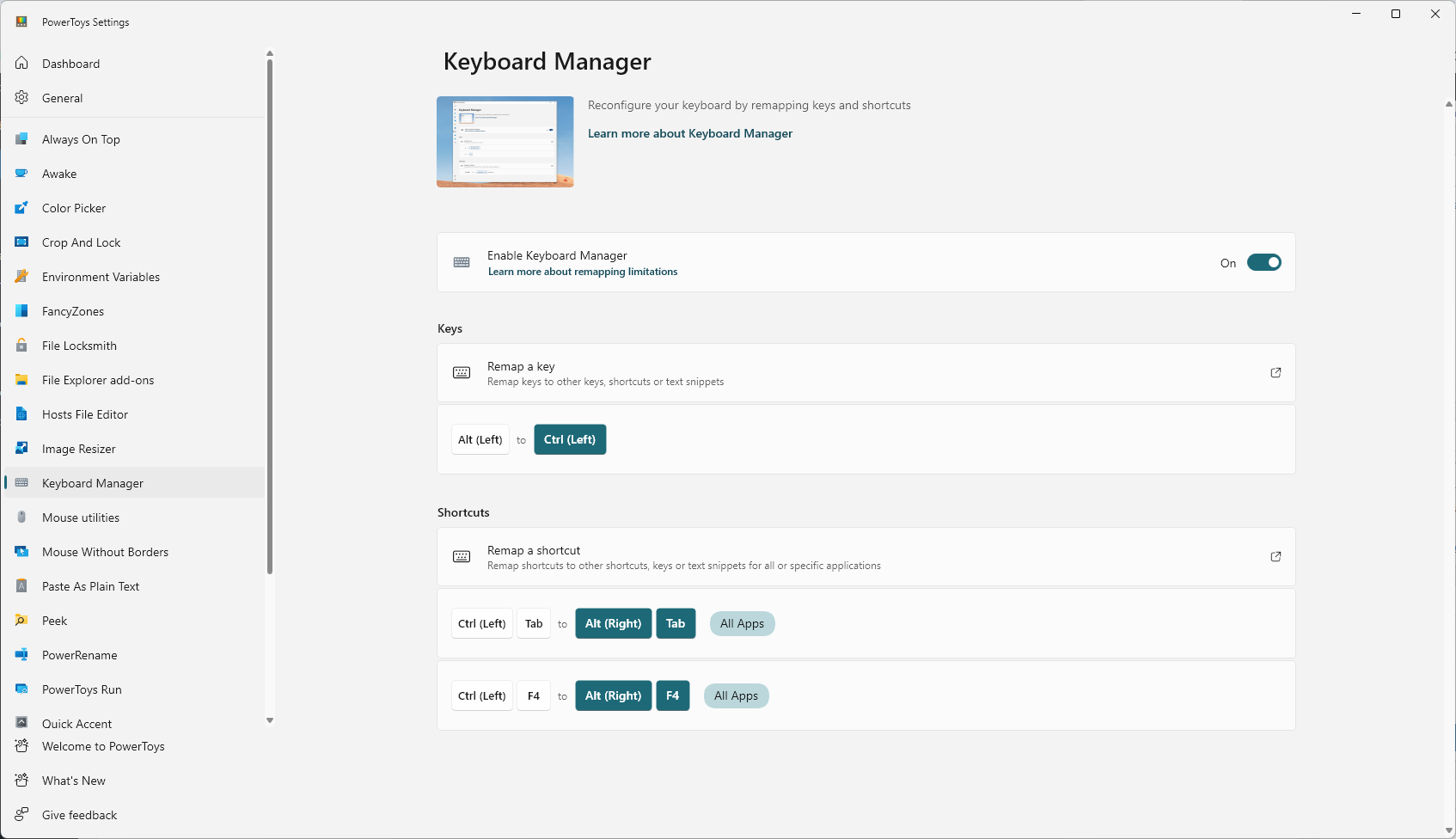Screen dimensions: 1456x839
Task: Select the Image Resizer icon
Action: [21, 448]
